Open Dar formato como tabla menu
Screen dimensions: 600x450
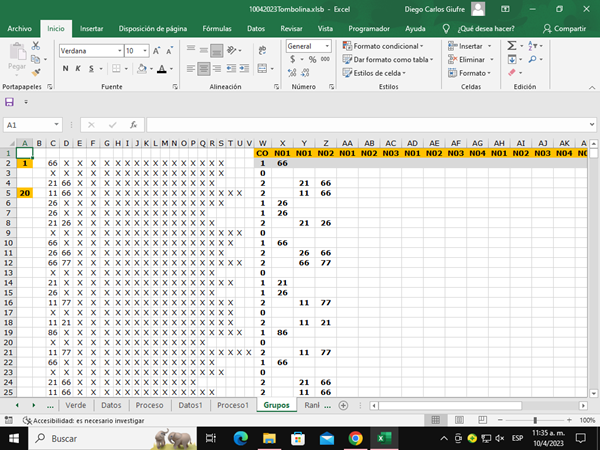click(388, 59)
